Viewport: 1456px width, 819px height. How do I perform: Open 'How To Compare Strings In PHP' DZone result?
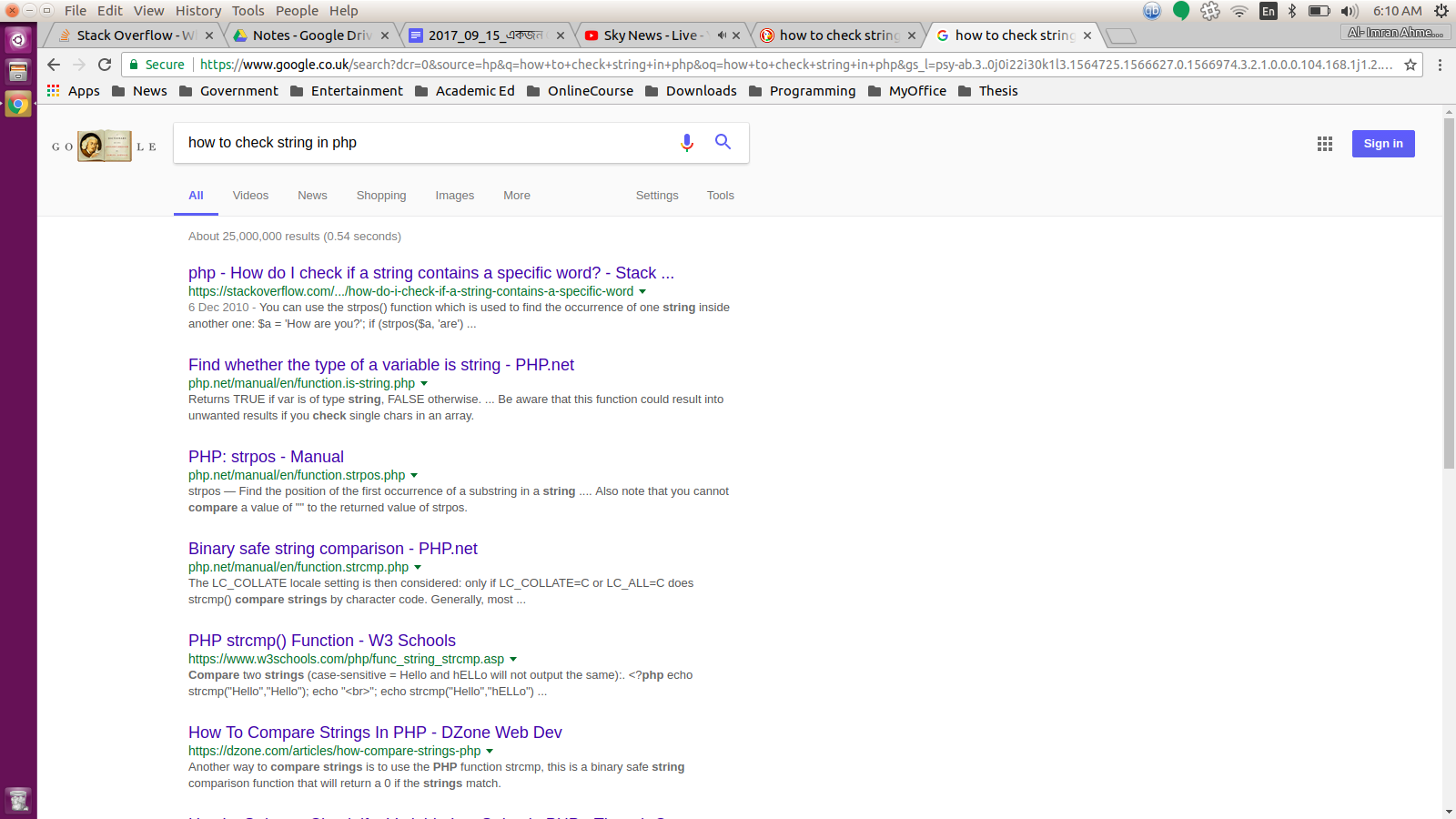click(375, 733)
